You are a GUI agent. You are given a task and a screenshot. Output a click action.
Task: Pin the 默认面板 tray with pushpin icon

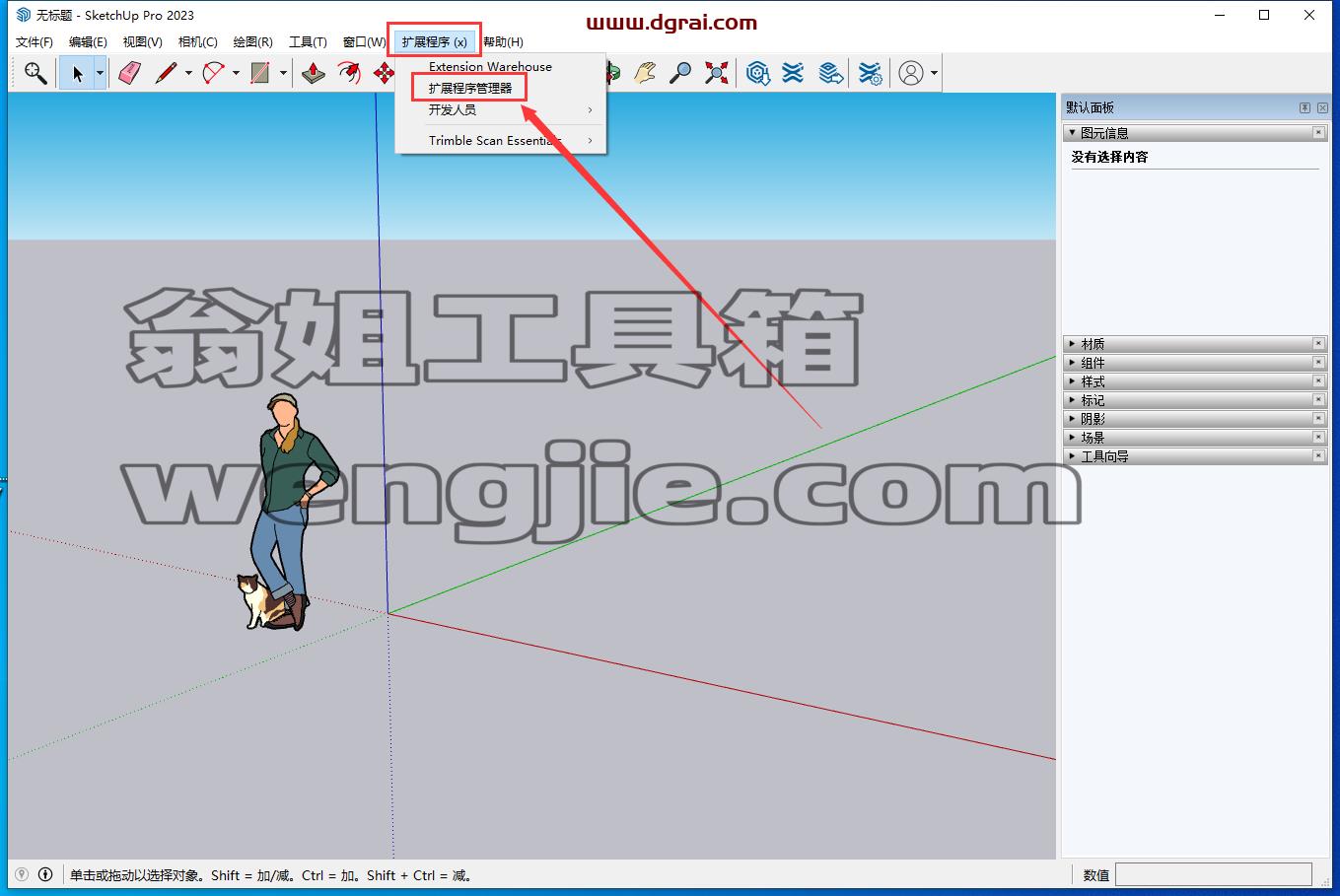[x=1305, y=107]
